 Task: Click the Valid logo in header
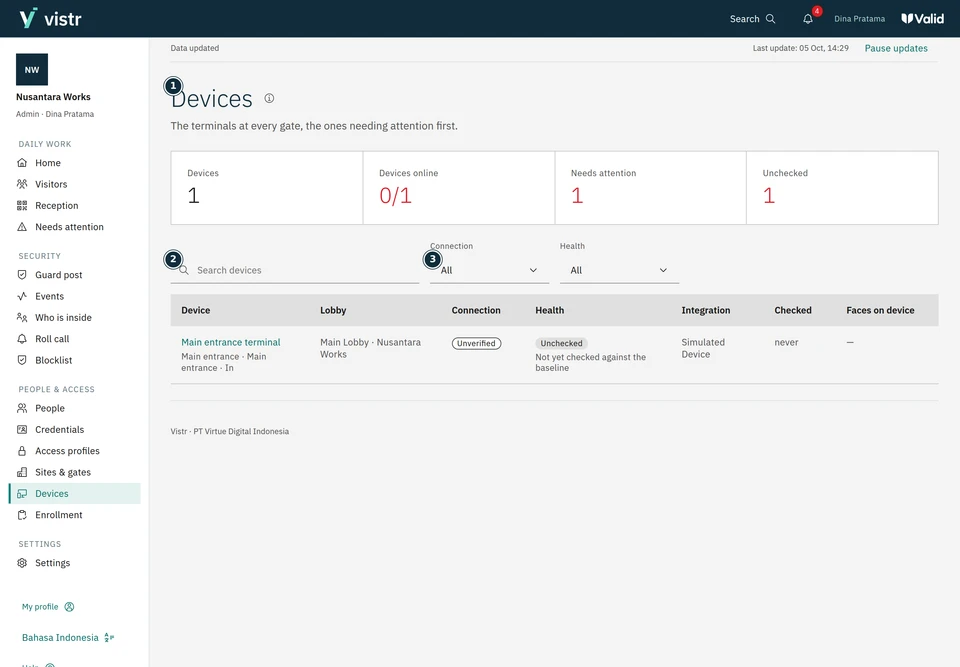[922, 19]
